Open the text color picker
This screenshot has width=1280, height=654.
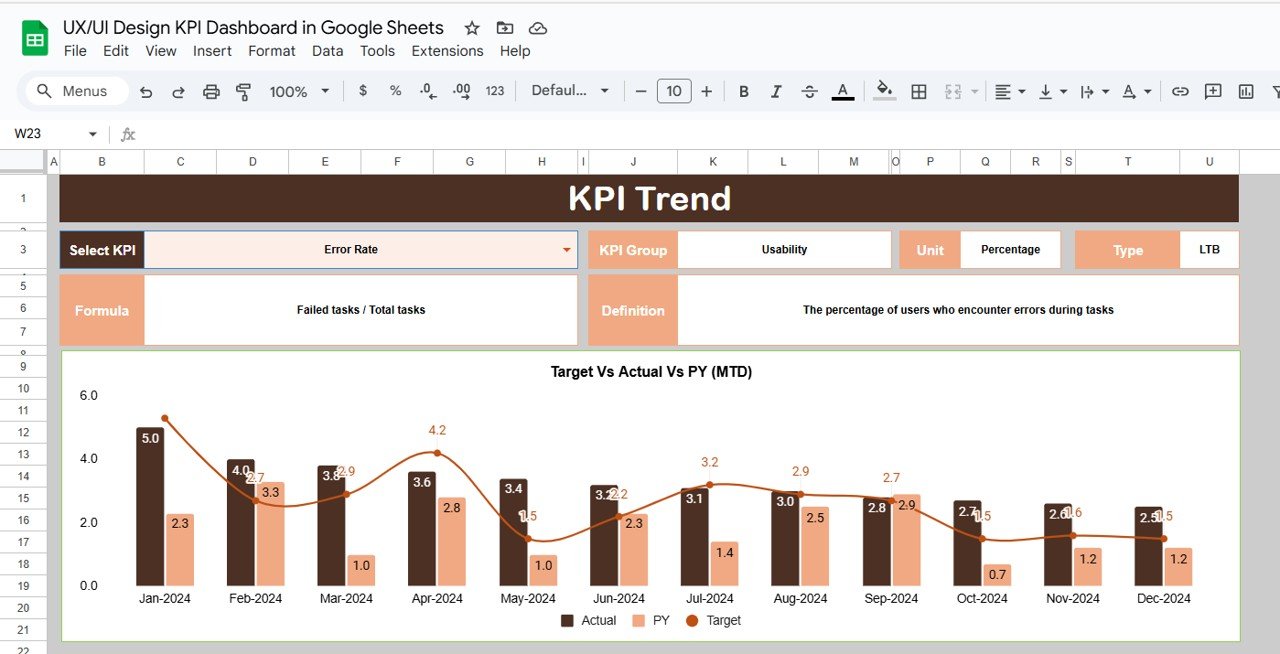[x=843, y=91]
